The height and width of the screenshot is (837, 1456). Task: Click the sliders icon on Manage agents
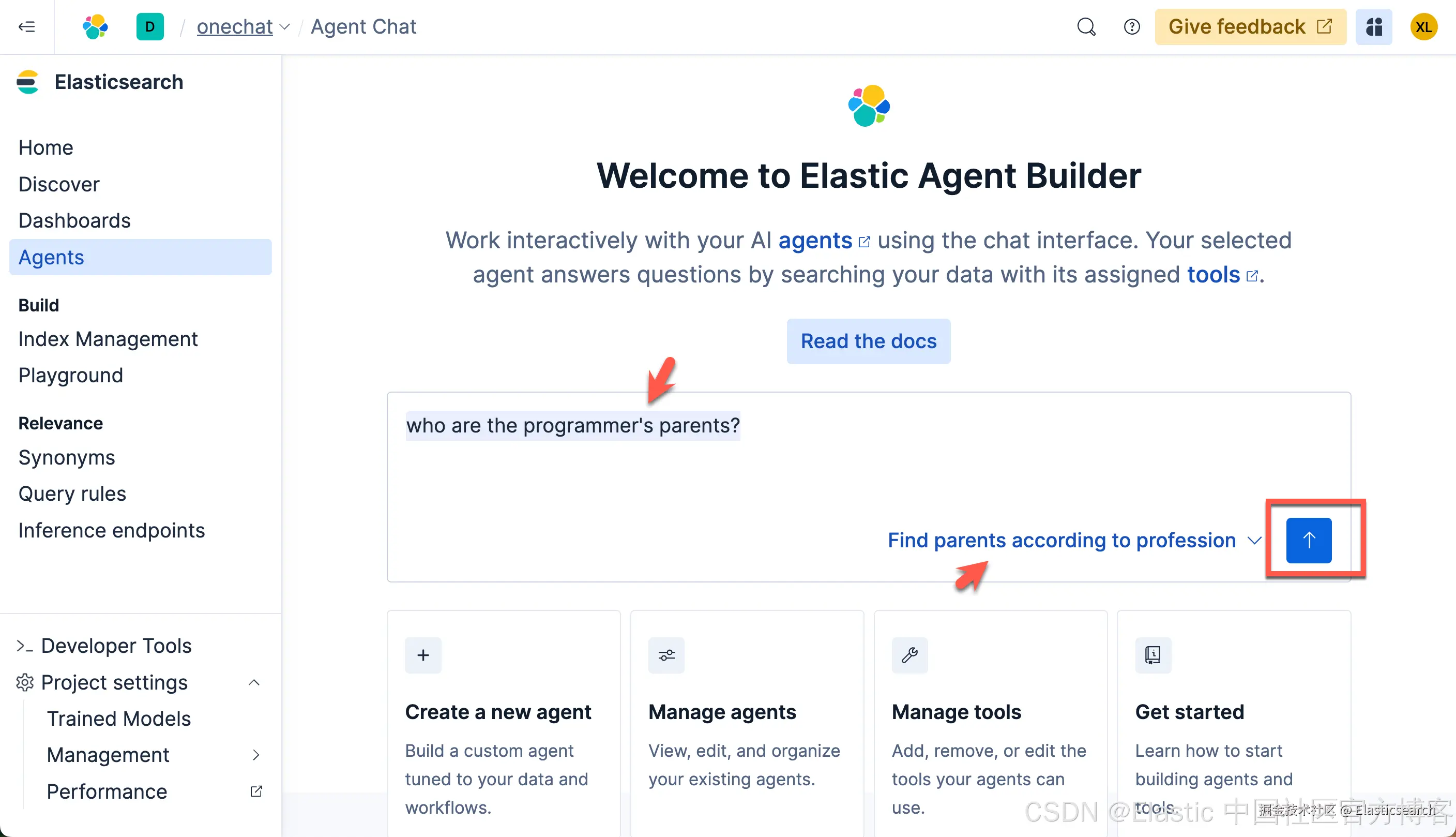(666, 655)
